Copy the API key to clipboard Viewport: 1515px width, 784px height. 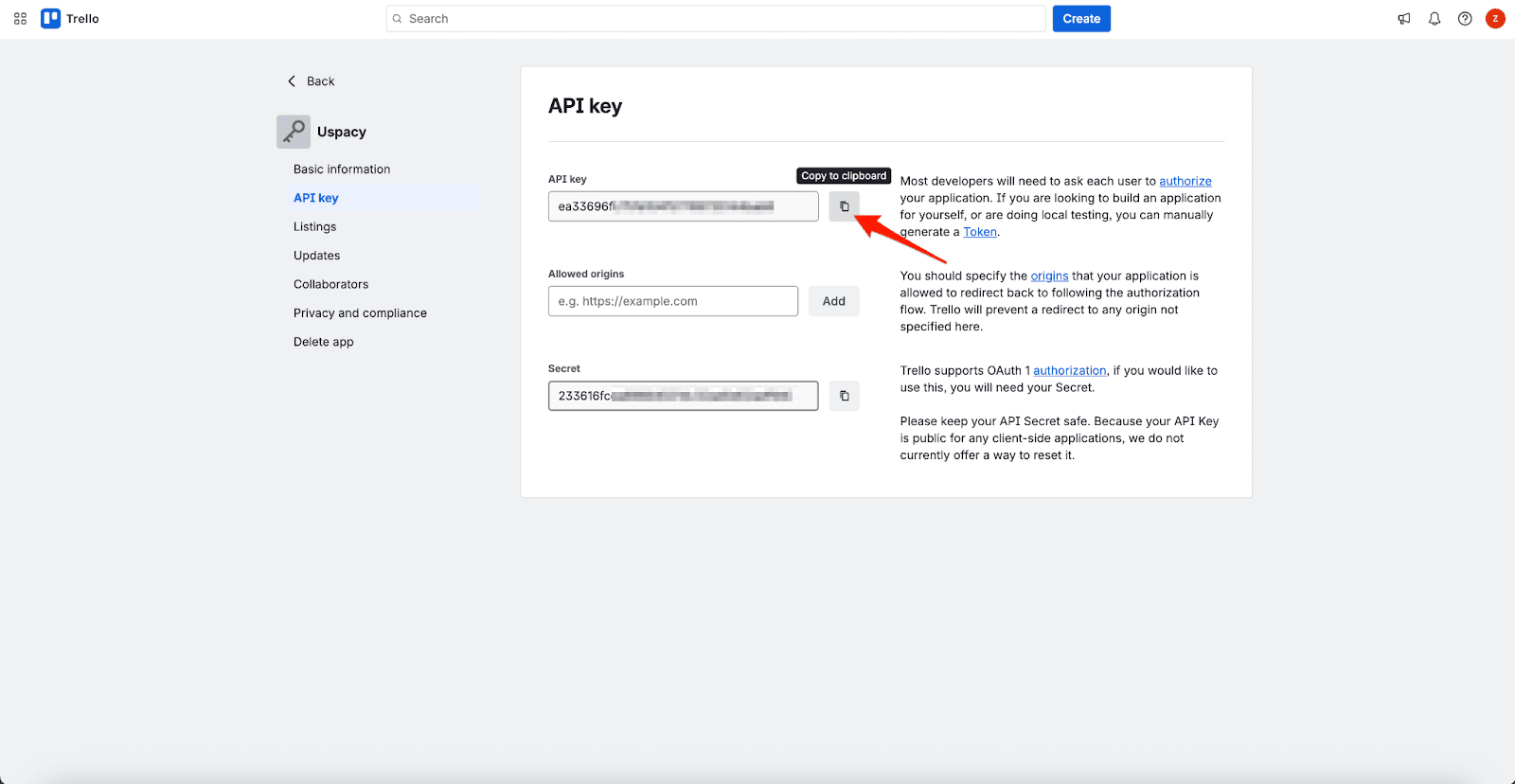pyautogui.click(x=844, y=206)
